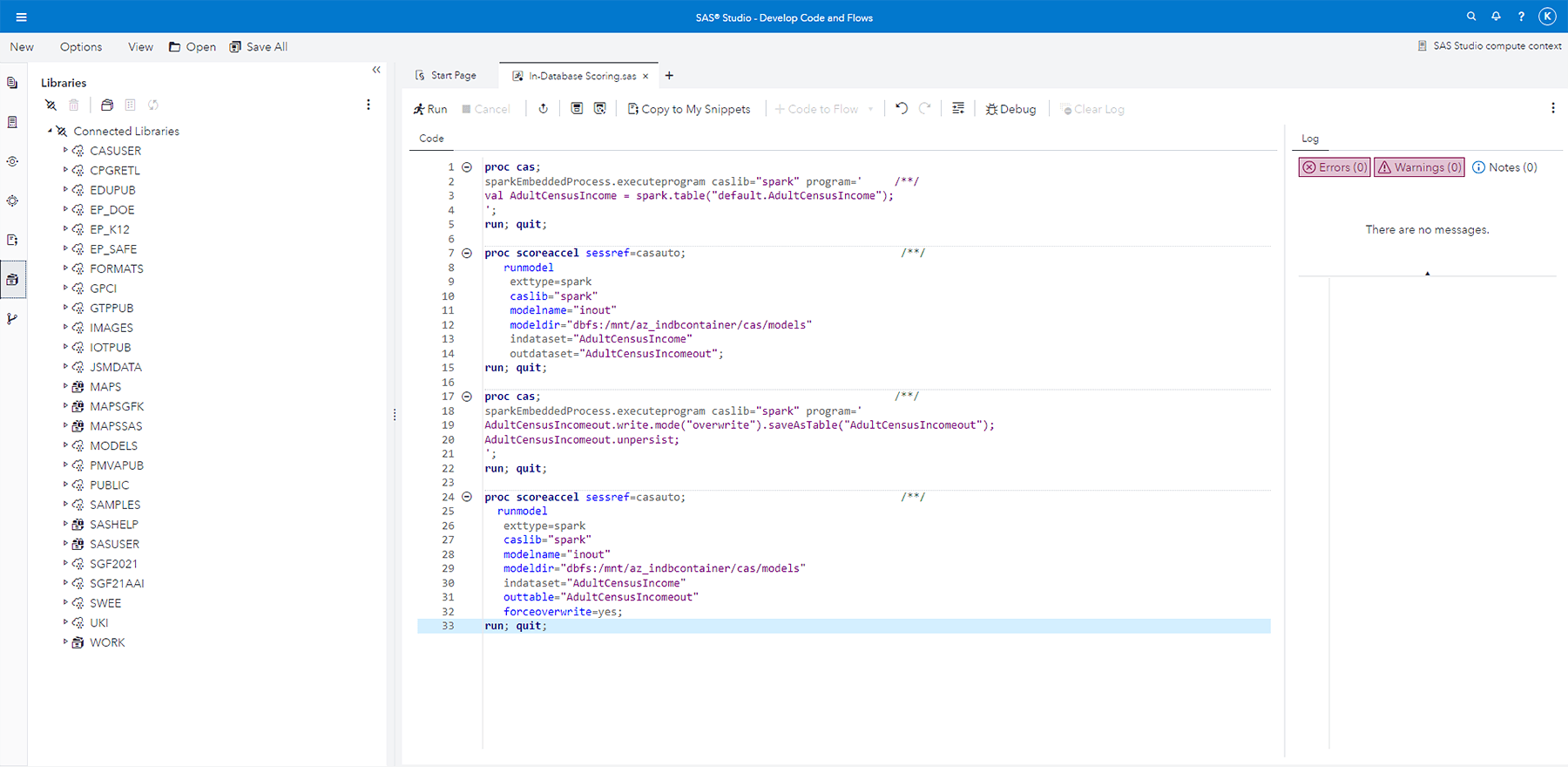Expand the MODELS library
Image resolution: width=1568 pixels, height=767 pixels.
[x=65, y=445]
